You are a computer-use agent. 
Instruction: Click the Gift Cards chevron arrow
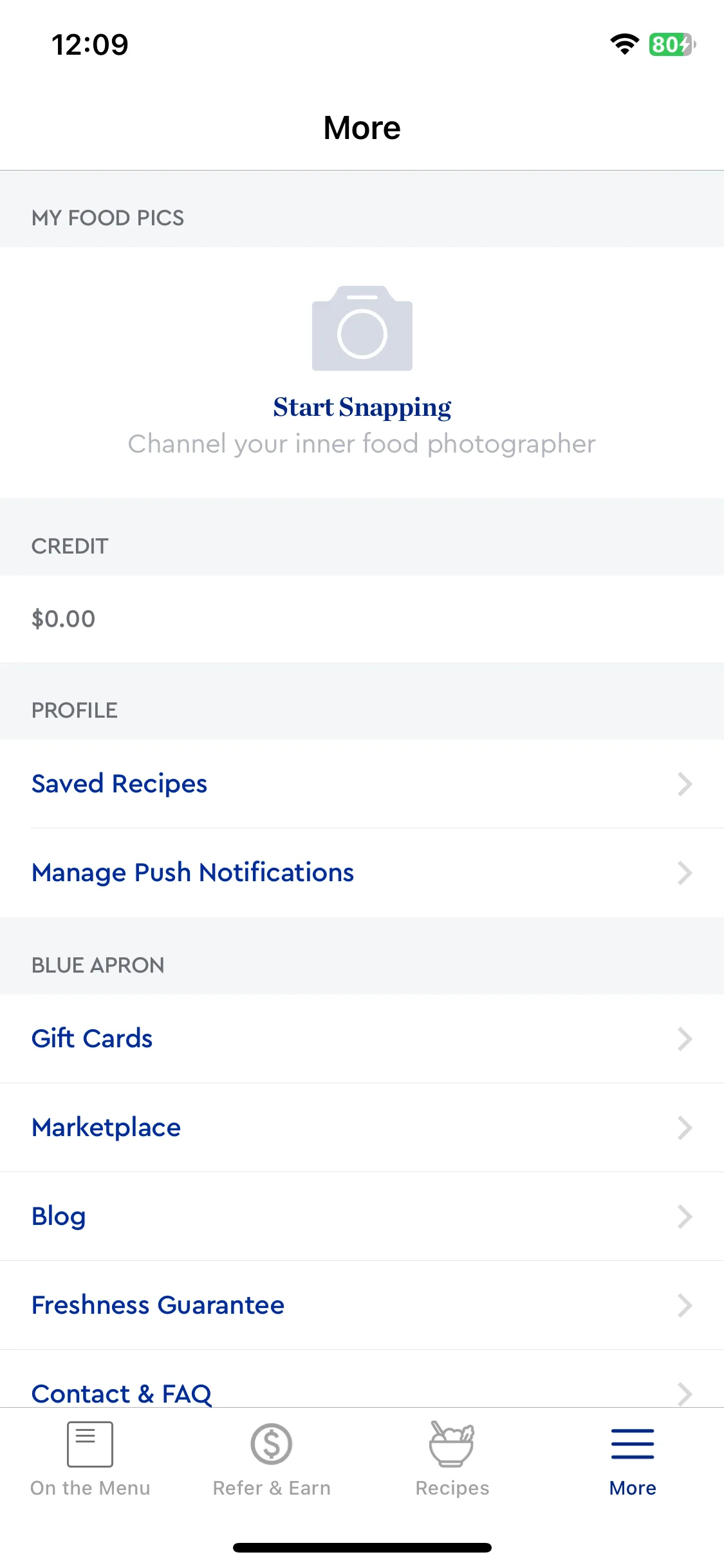click(685, 1039)
